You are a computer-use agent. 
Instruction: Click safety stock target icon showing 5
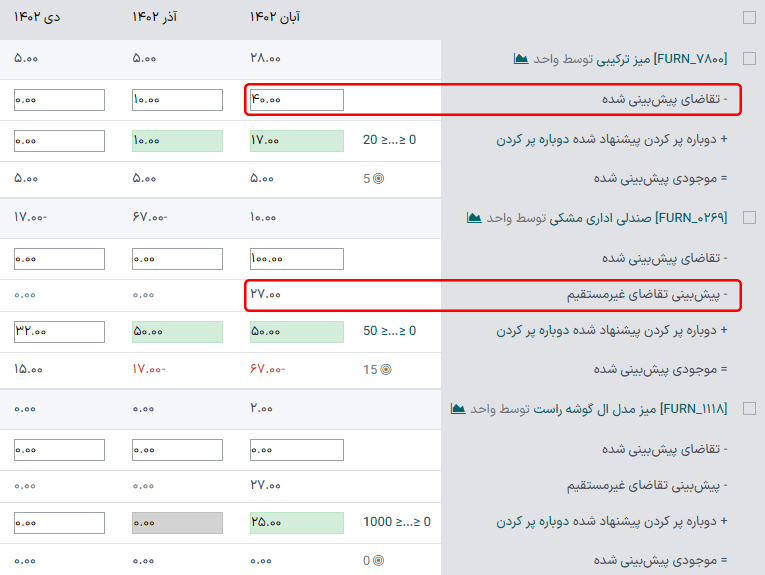click(x=378, y=179)
